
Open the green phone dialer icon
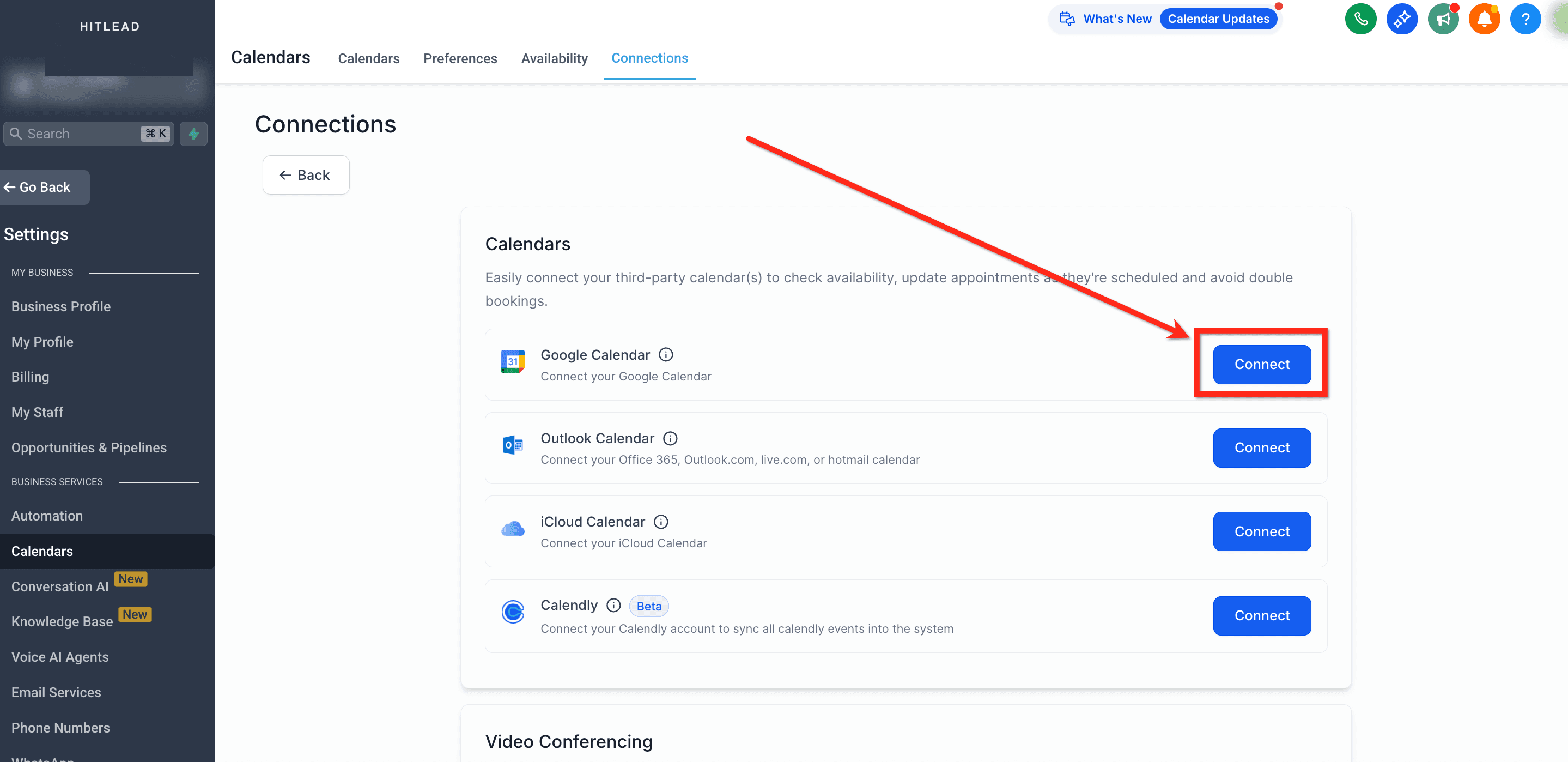point(1360,19)
